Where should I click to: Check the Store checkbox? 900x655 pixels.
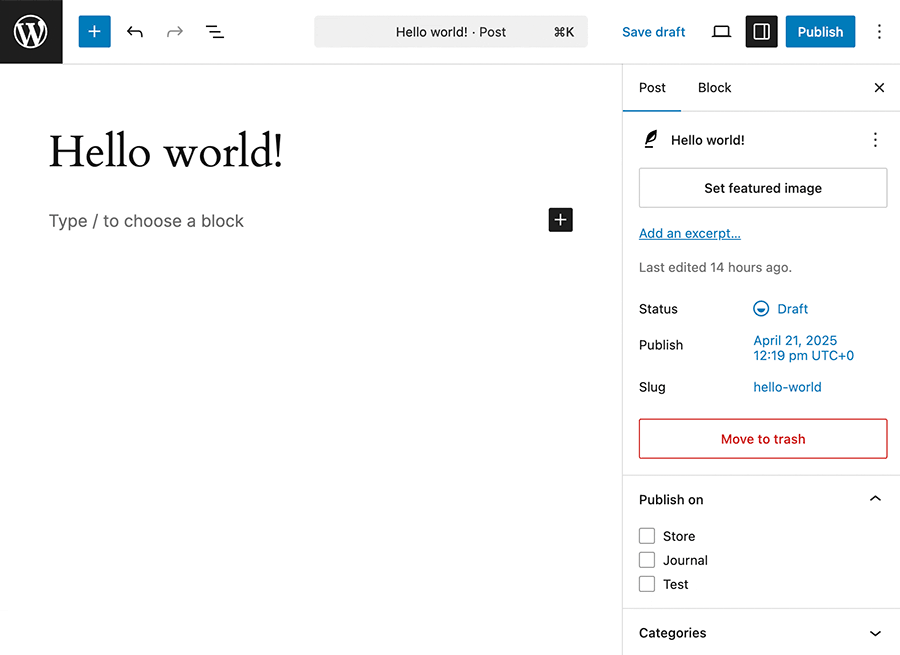tap(647, 536)
